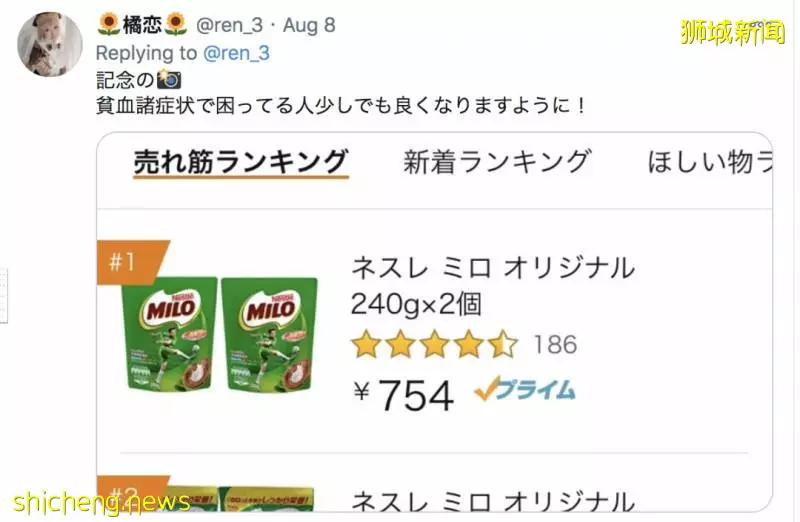Click the first sunflower emoji by name
This screenshot has width=800, height=522.
point(109,24)
